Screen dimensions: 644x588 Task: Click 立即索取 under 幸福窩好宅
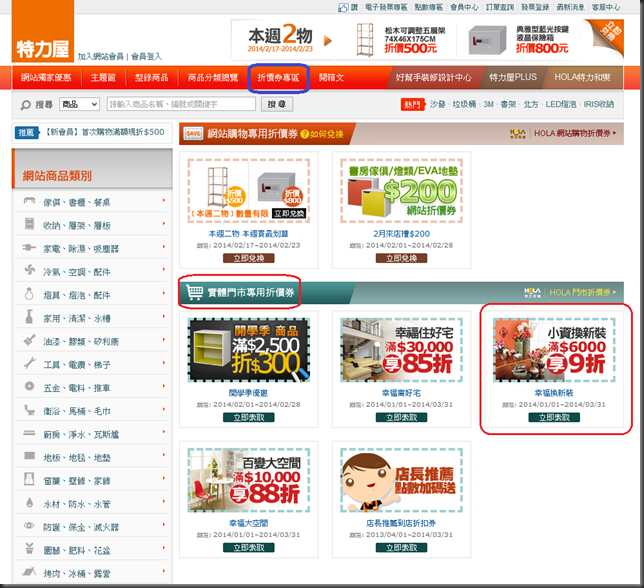tap(401, 418)
